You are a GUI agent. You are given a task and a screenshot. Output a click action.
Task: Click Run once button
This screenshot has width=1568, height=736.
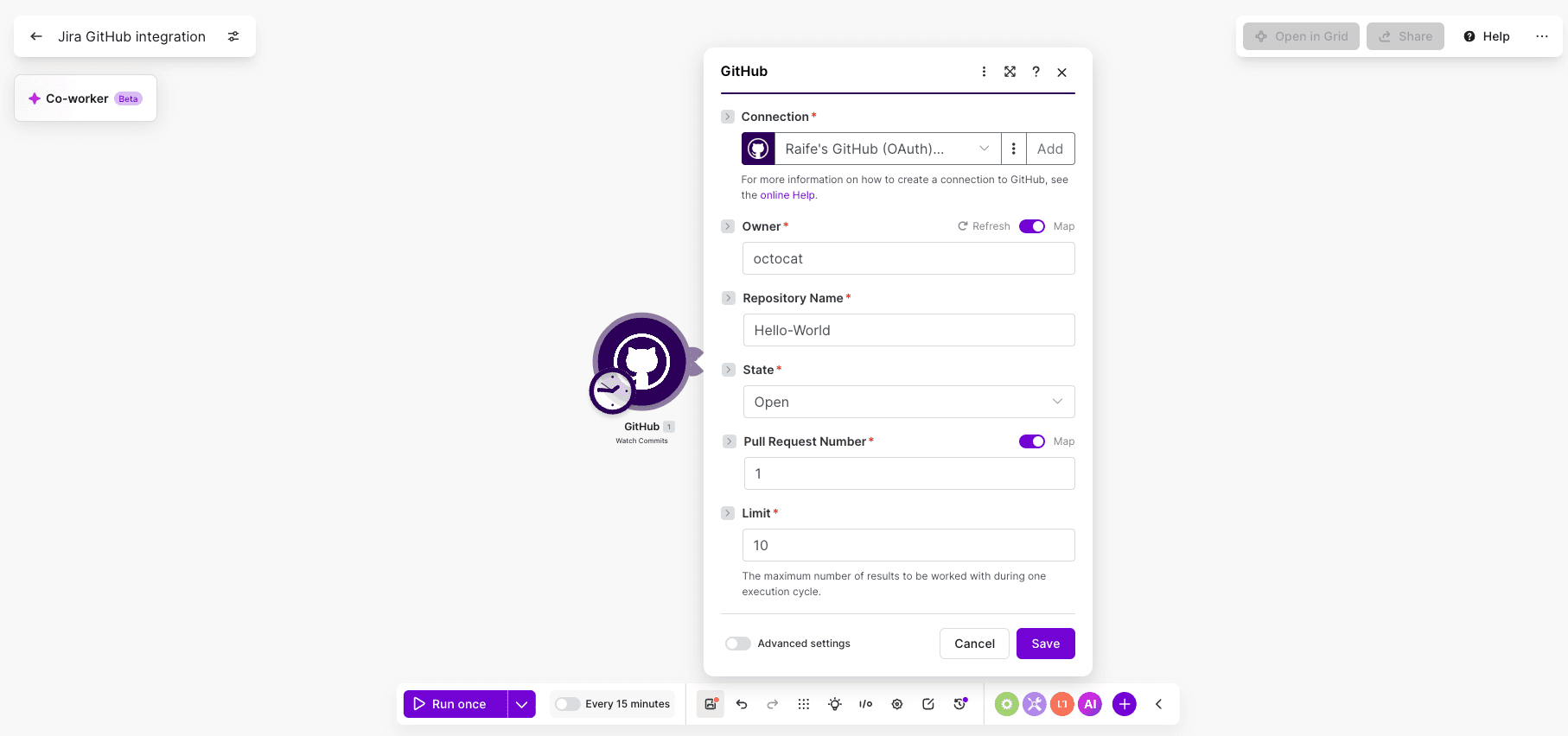tap(456, 704)
